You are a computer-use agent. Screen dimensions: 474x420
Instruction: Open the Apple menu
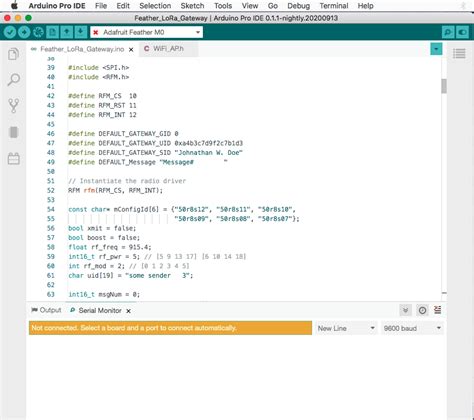click(x=14, y=6)
